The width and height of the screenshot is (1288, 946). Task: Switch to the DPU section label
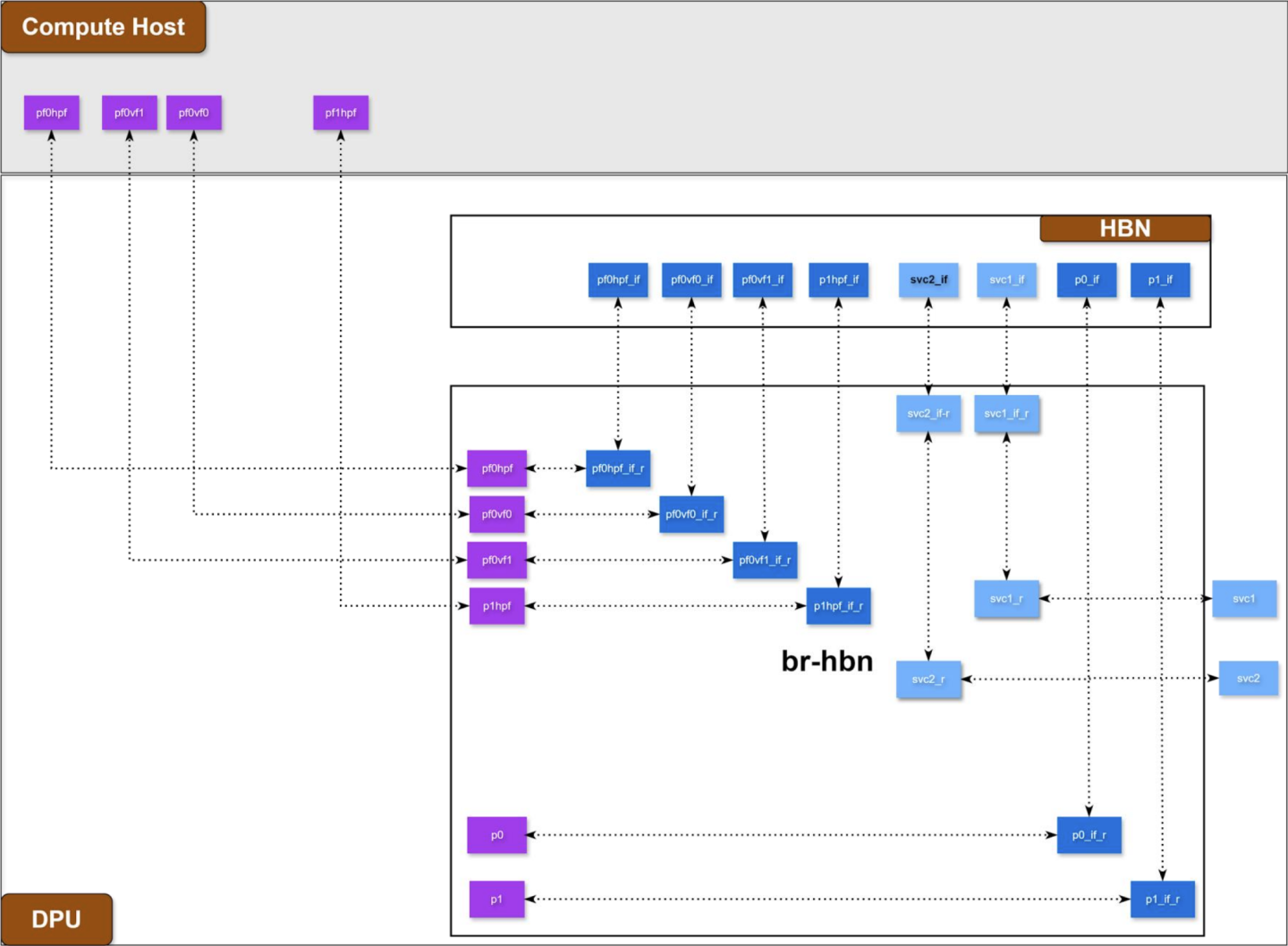tap(55, 919)
